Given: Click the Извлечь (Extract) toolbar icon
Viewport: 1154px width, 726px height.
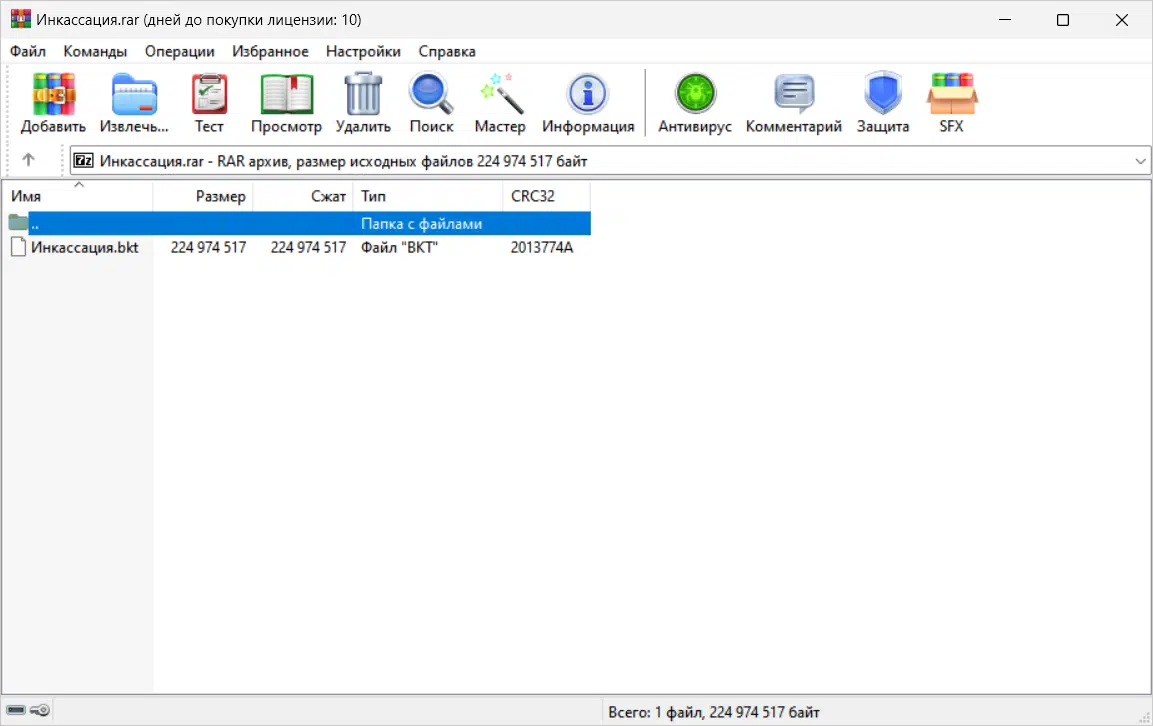Looking at the screenshot, I should [x=134, y=94].
